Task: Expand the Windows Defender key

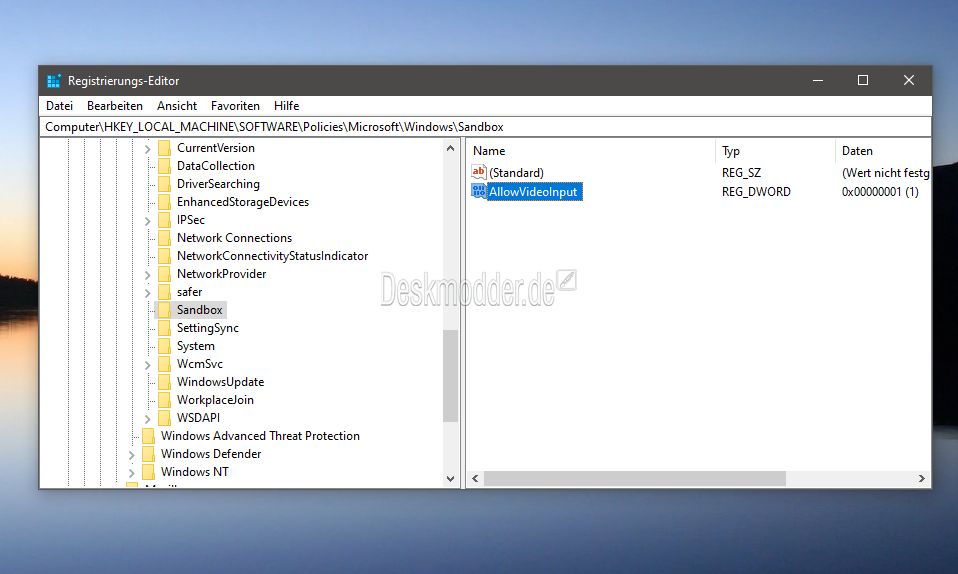Action: click(x=131, y=455)
